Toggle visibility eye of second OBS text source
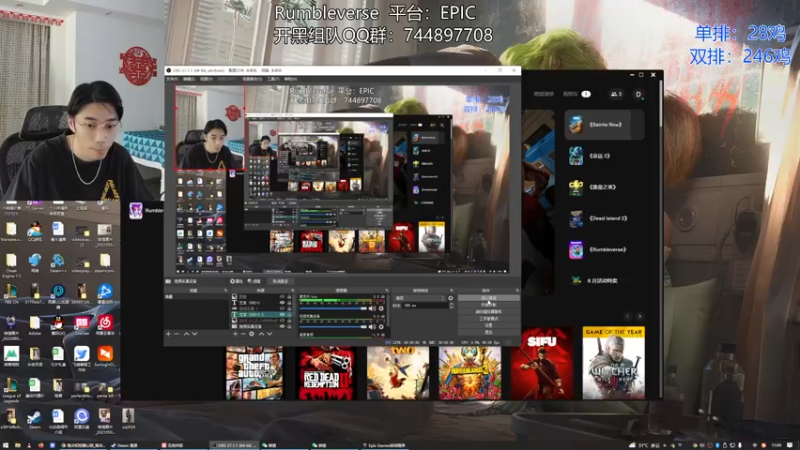Screen dimensions: 800x450 [x=282, y=303]
